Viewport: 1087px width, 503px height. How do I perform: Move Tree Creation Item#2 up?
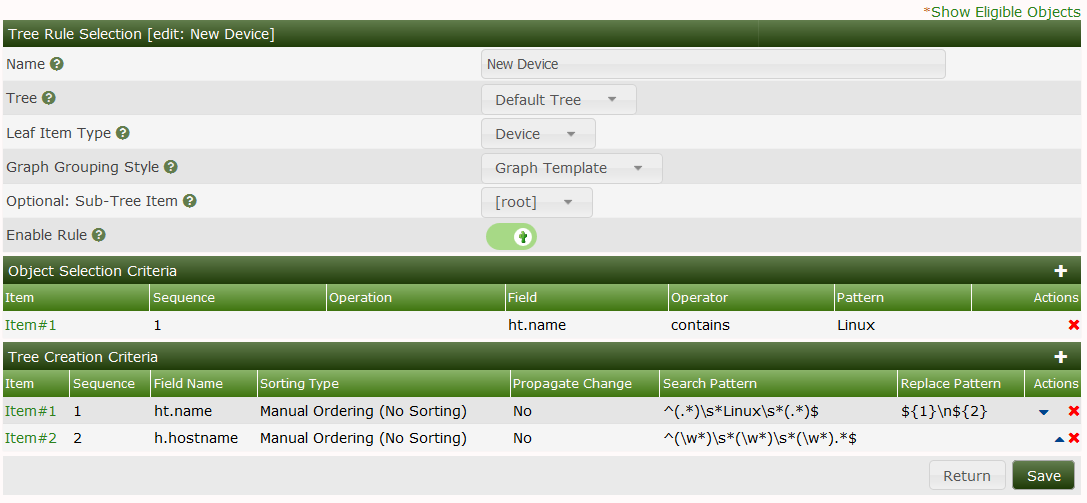coord(1059,438)
